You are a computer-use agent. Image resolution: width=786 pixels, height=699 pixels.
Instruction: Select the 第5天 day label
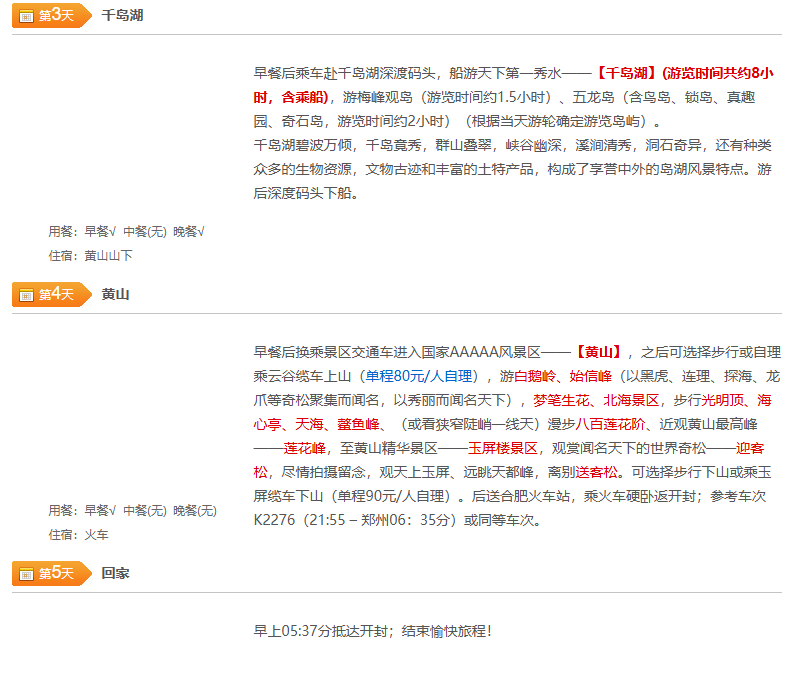pos(56,573)
